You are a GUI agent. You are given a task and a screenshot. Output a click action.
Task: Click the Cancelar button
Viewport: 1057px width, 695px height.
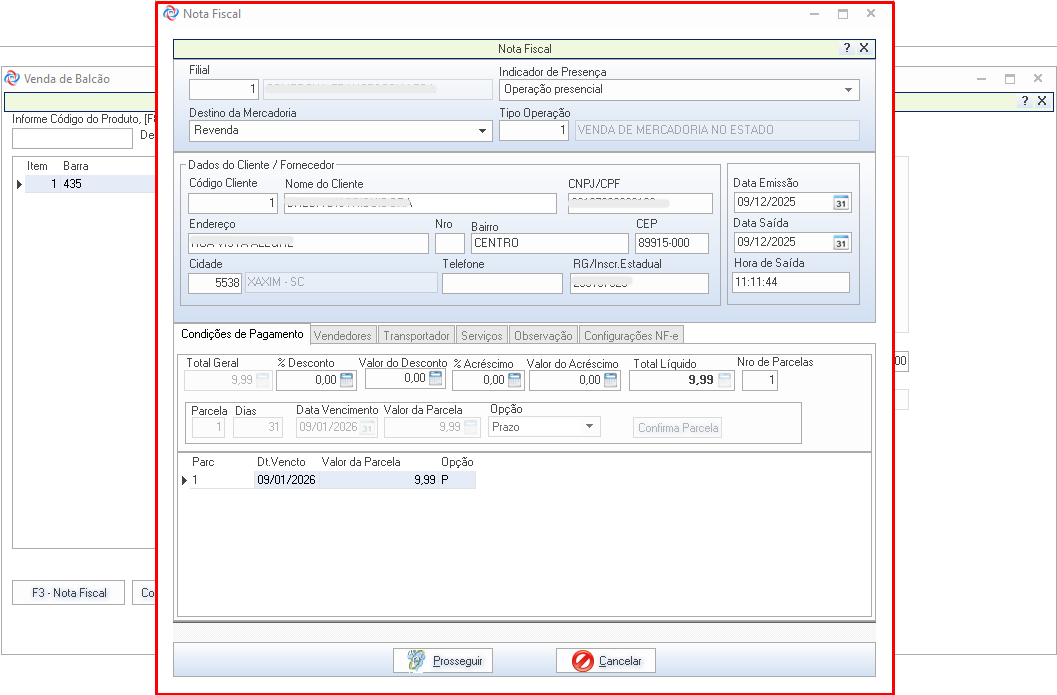pos(605,661)
